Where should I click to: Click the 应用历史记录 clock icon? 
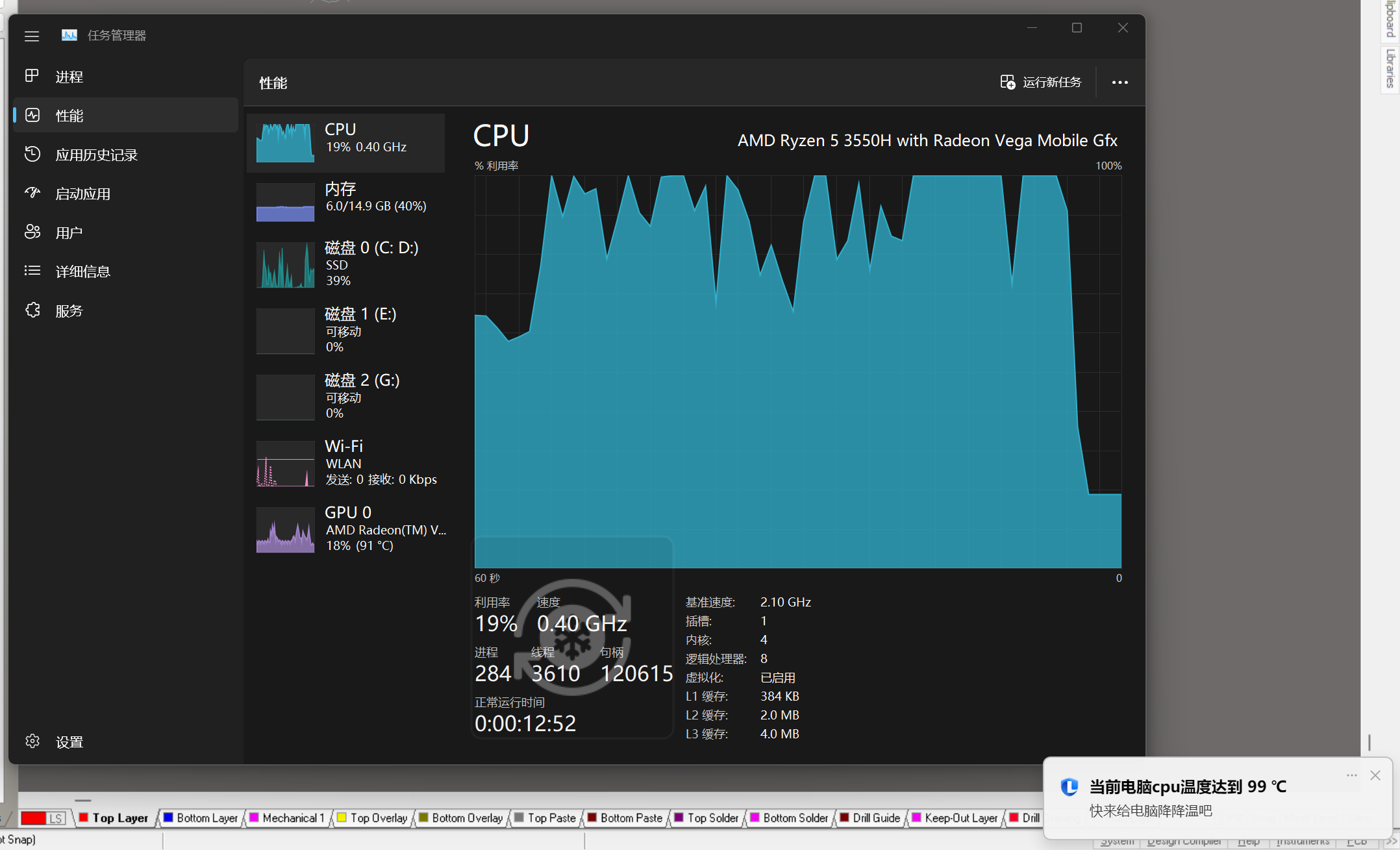pyautogui.click(x=32, y=154)
